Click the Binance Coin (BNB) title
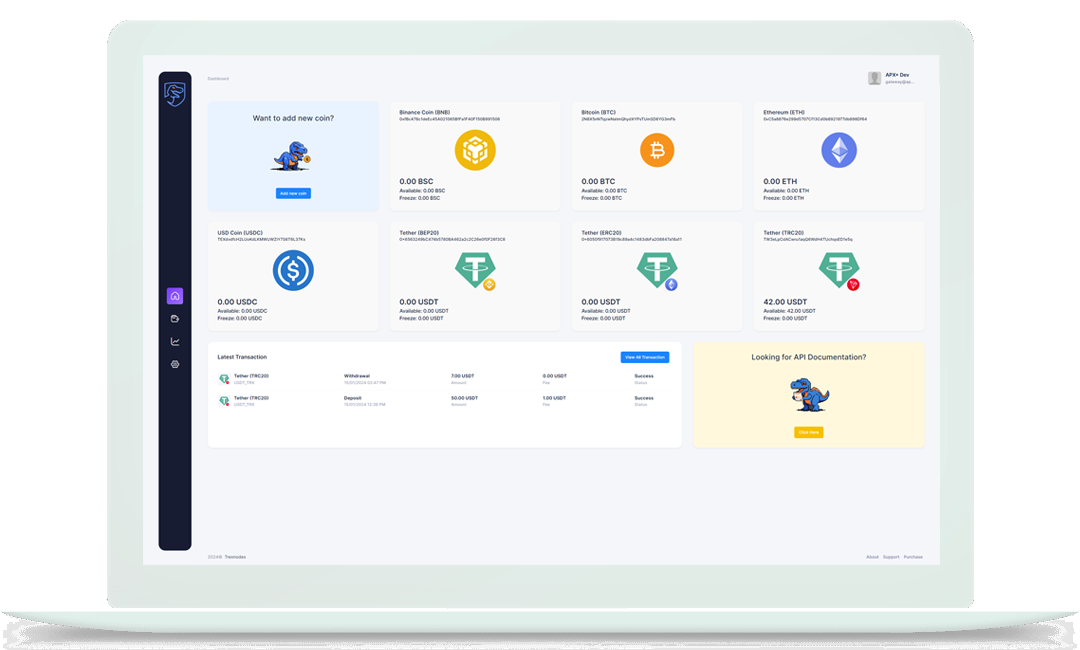1080x650 pixels. click(x=424, y=112)
